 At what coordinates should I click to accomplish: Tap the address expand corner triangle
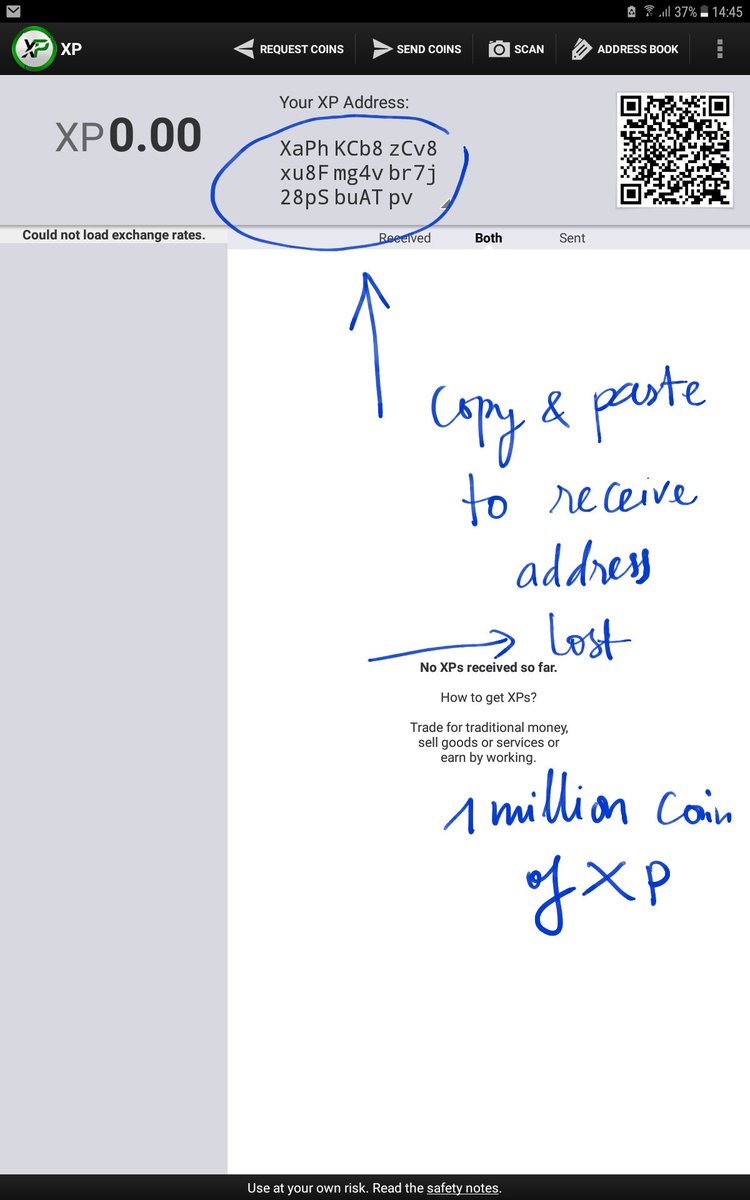pos(445,205)
